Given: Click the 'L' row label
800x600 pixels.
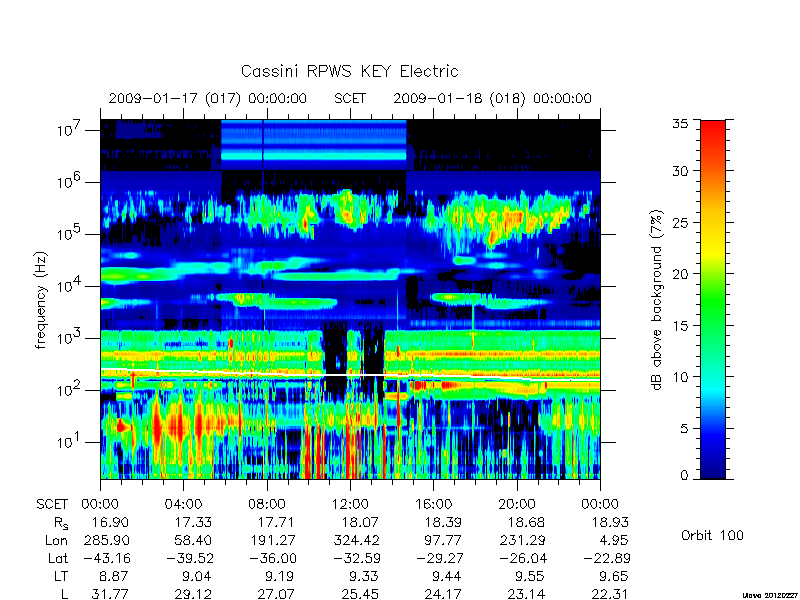Looking at the screenshot, I should click(x=64, y=594).
